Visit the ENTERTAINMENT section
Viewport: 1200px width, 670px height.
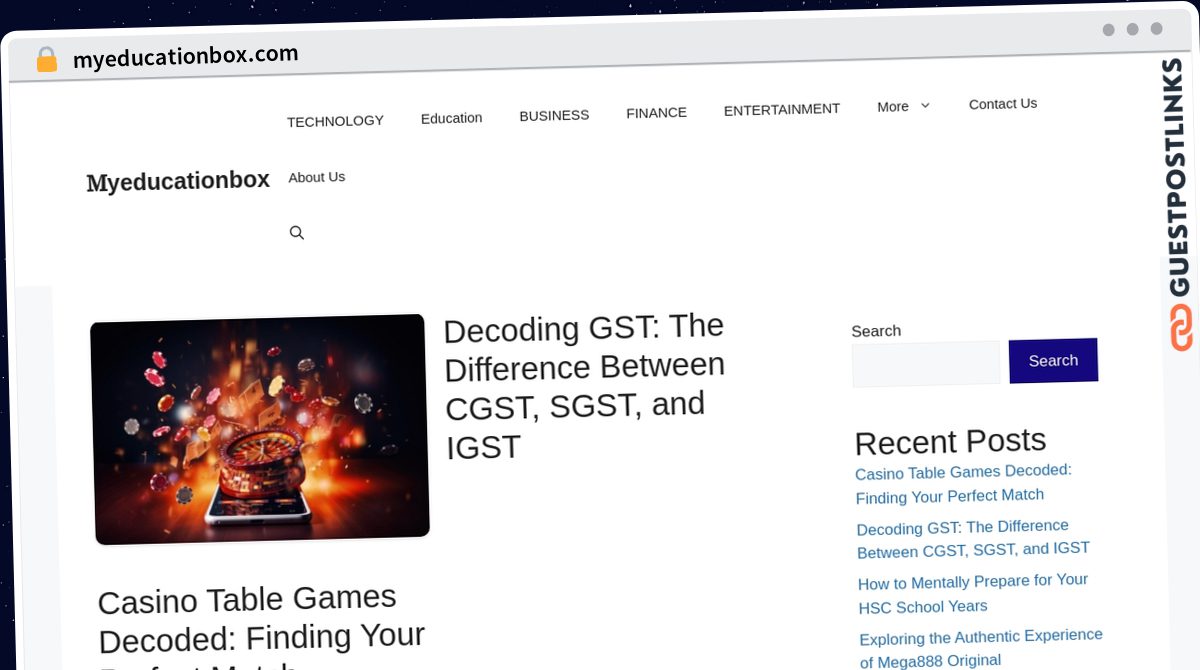(x=782, y=109)
